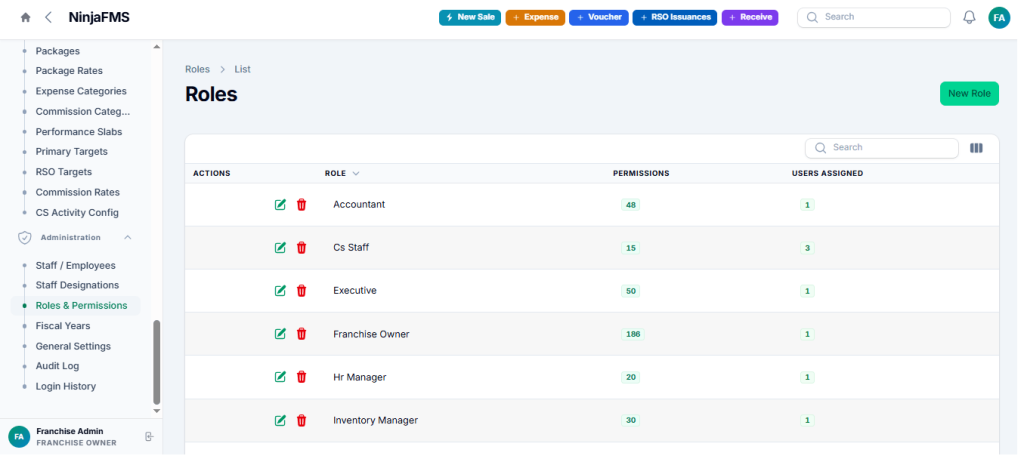The height and width of the screenshot is (459, 1024).
Task: Create a New Role
Action: pos(969,93)
